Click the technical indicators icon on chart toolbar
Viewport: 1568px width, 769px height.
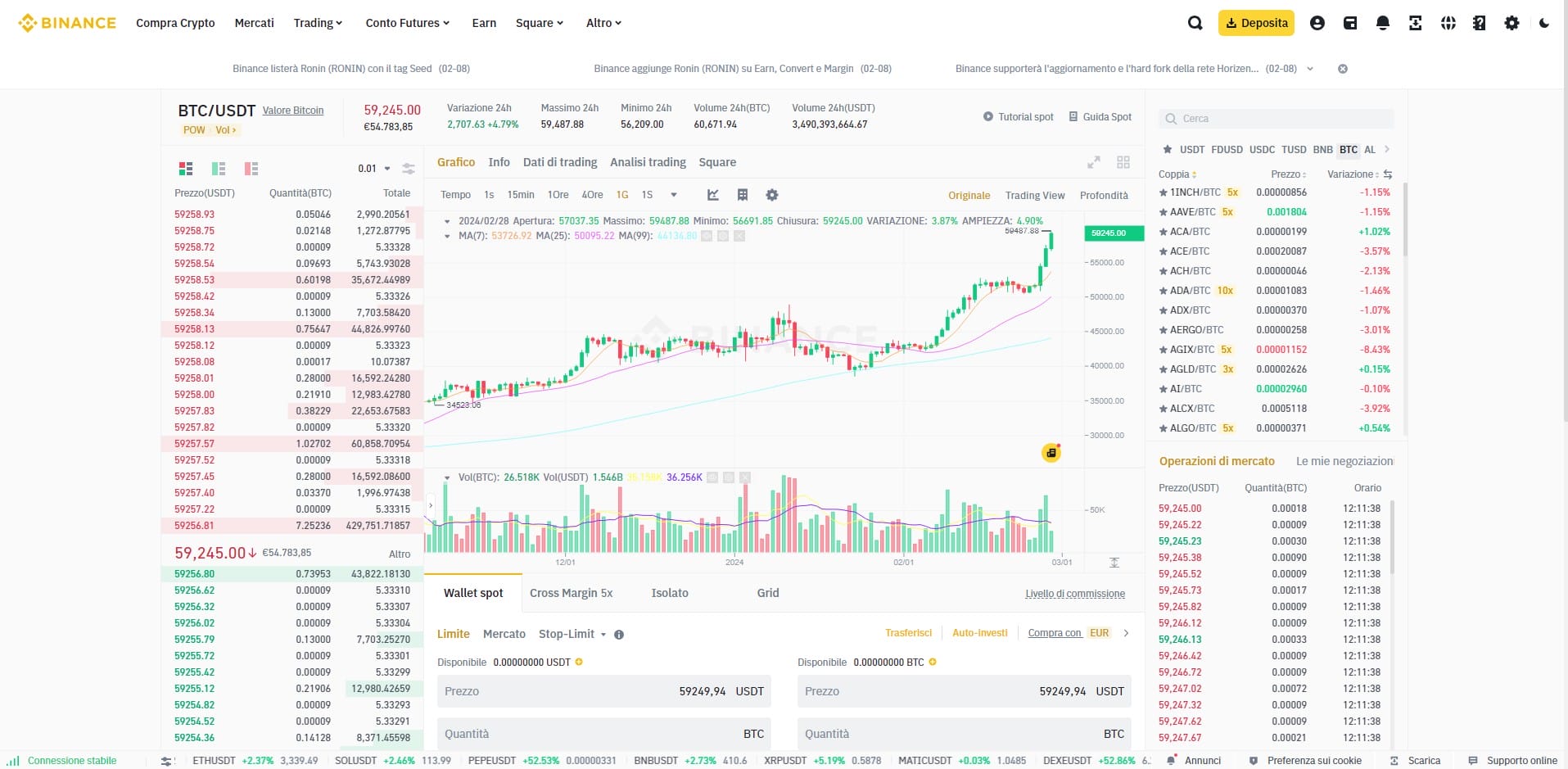(x=713, y=195)
